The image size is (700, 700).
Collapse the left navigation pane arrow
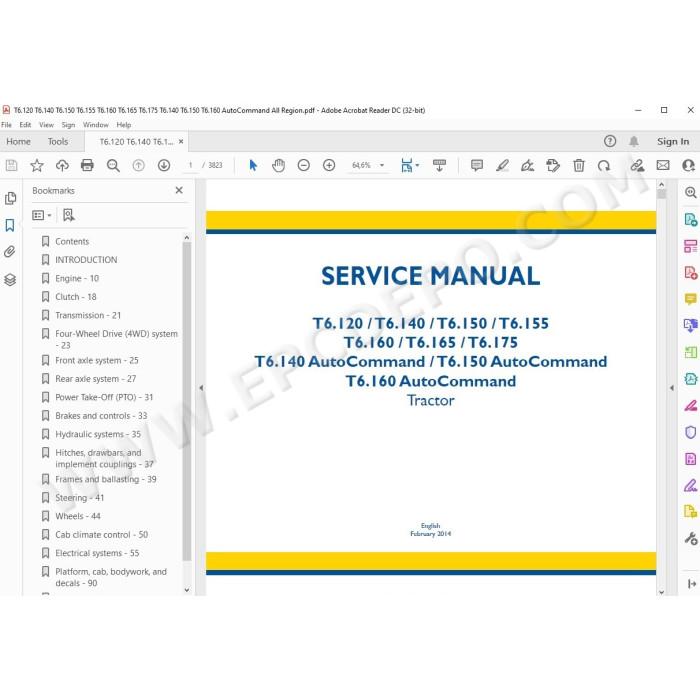[x=201, y=388]
